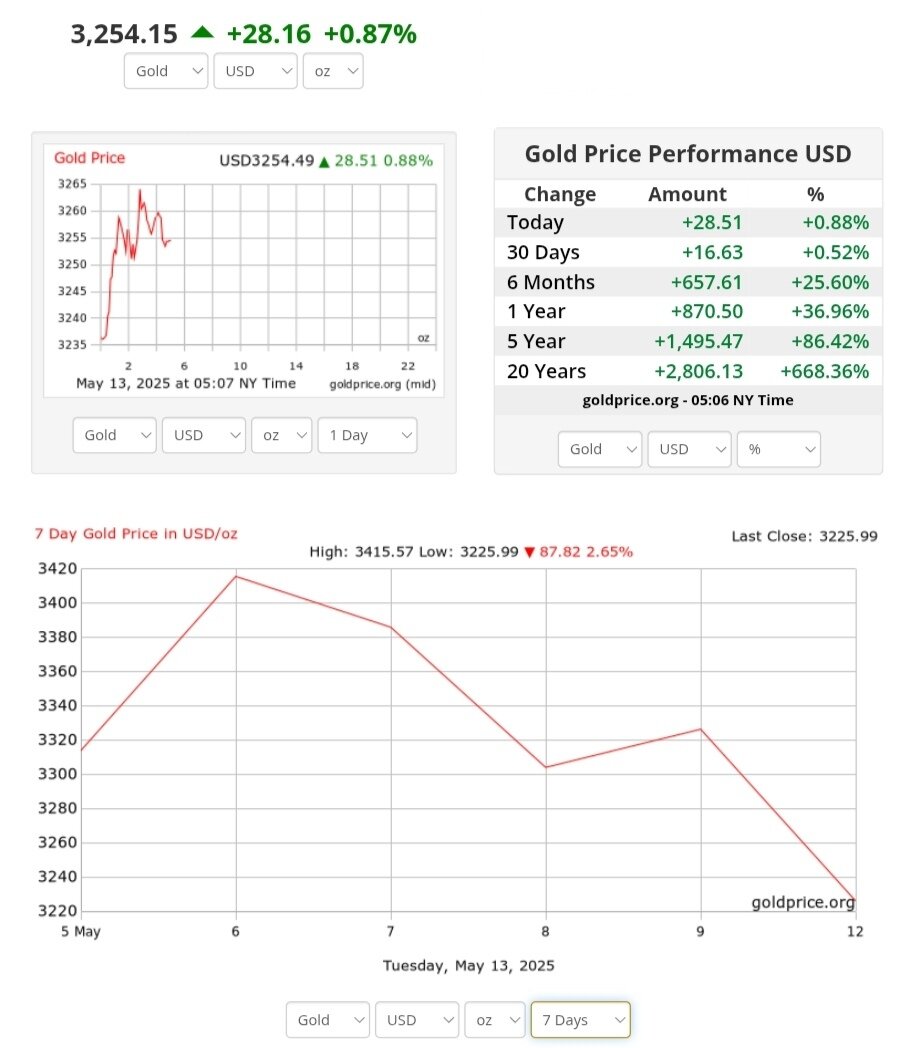Click the green up arrow beside 3,254.15
This screenshot has width=908, height=1048.
pos(202,33)
